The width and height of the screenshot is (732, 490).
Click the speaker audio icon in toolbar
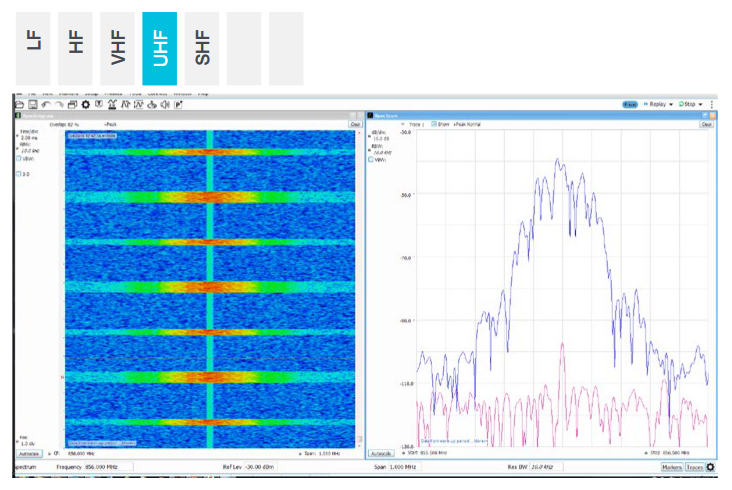pos(165,104)
